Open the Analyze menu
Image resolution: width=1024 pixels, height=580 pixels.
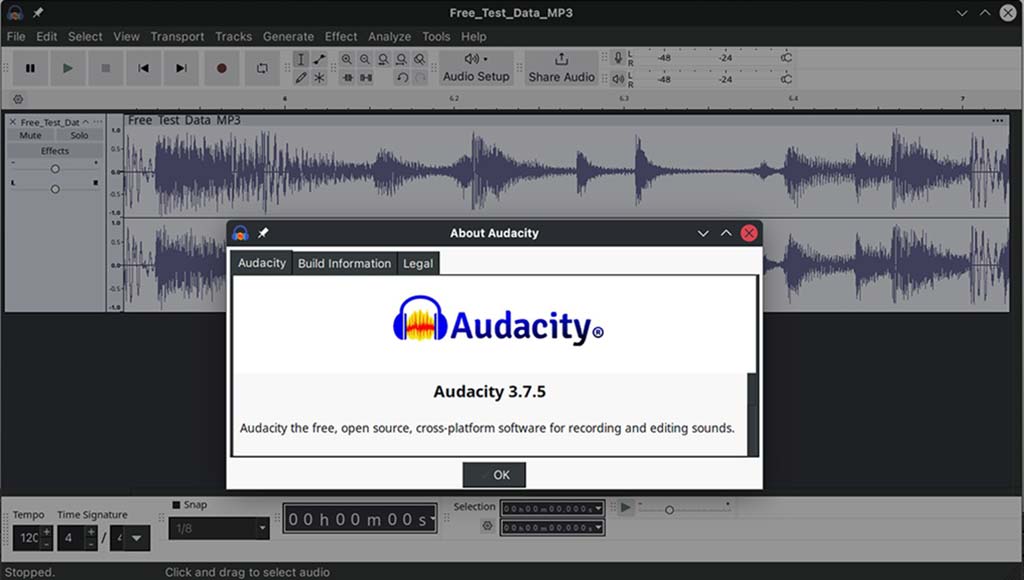[x=389, y=37]
